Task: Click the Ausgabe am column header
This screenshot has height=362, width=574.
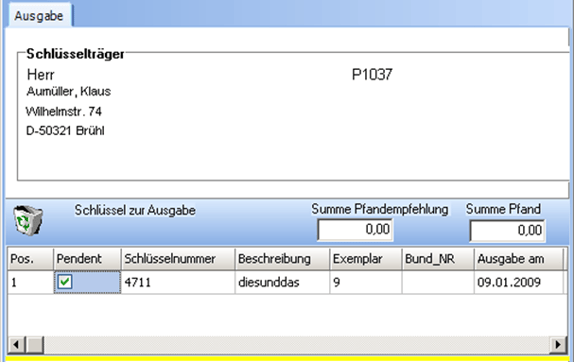Action: (519, 259)
